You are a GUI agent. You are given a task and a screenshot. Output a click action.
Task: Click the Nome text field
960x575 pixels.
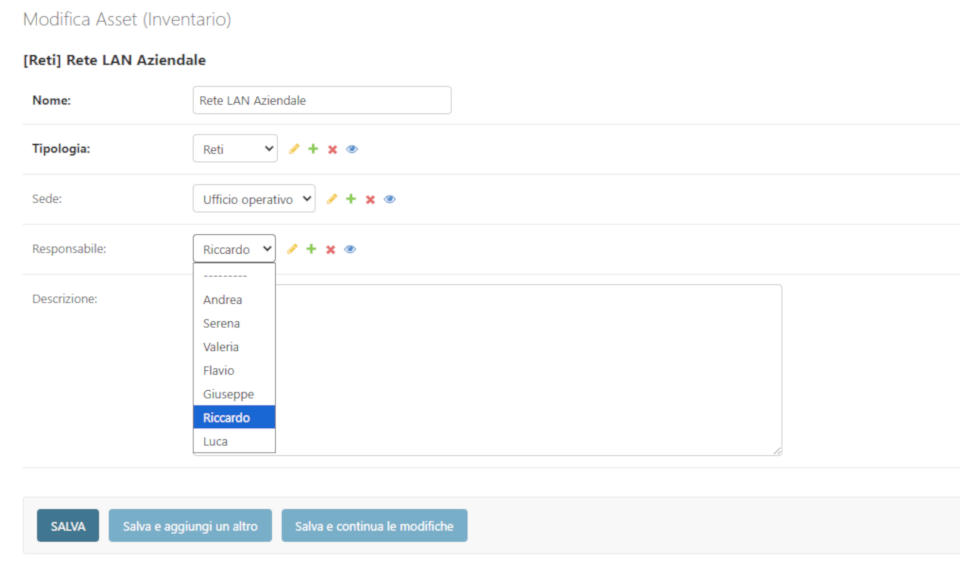pyautogui.click(x=321, y=100)
